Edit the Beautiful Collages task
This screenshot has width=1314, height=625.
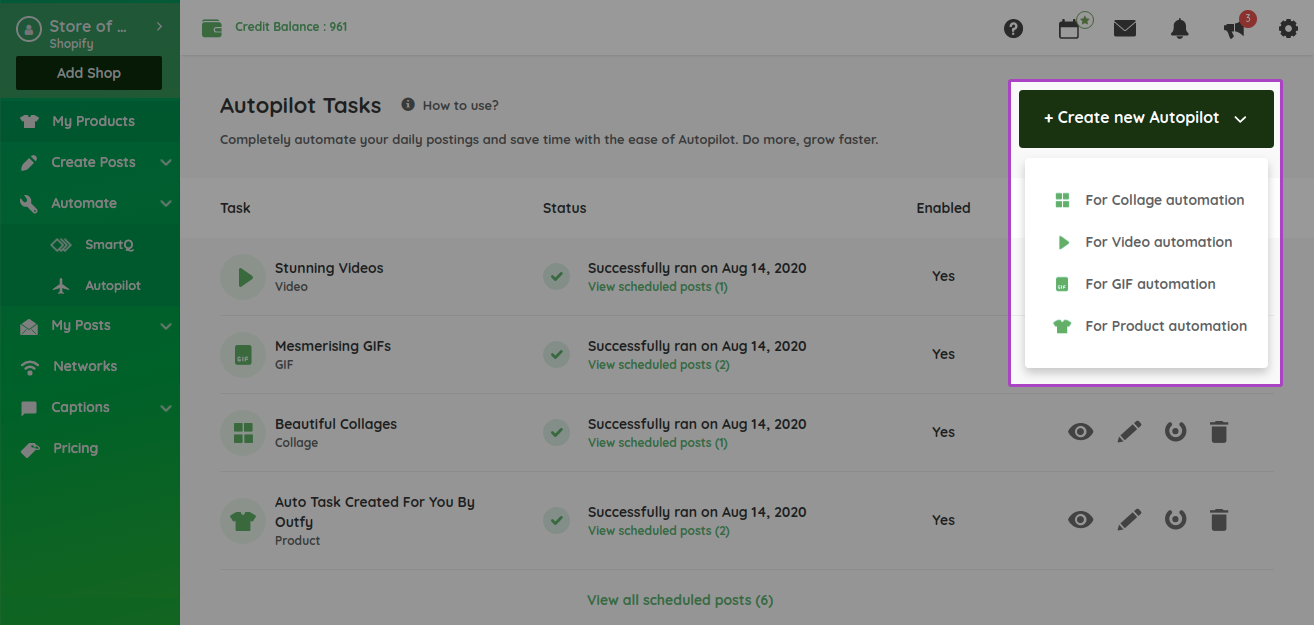click(1129, 432)
